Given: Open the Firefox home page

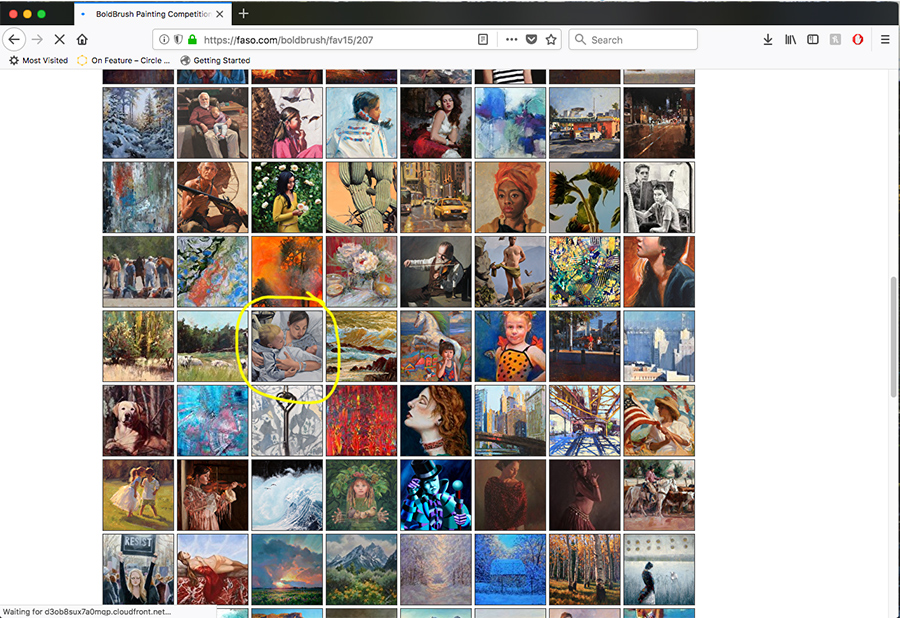Looking at the screenshot, I should tap(82, 40).
